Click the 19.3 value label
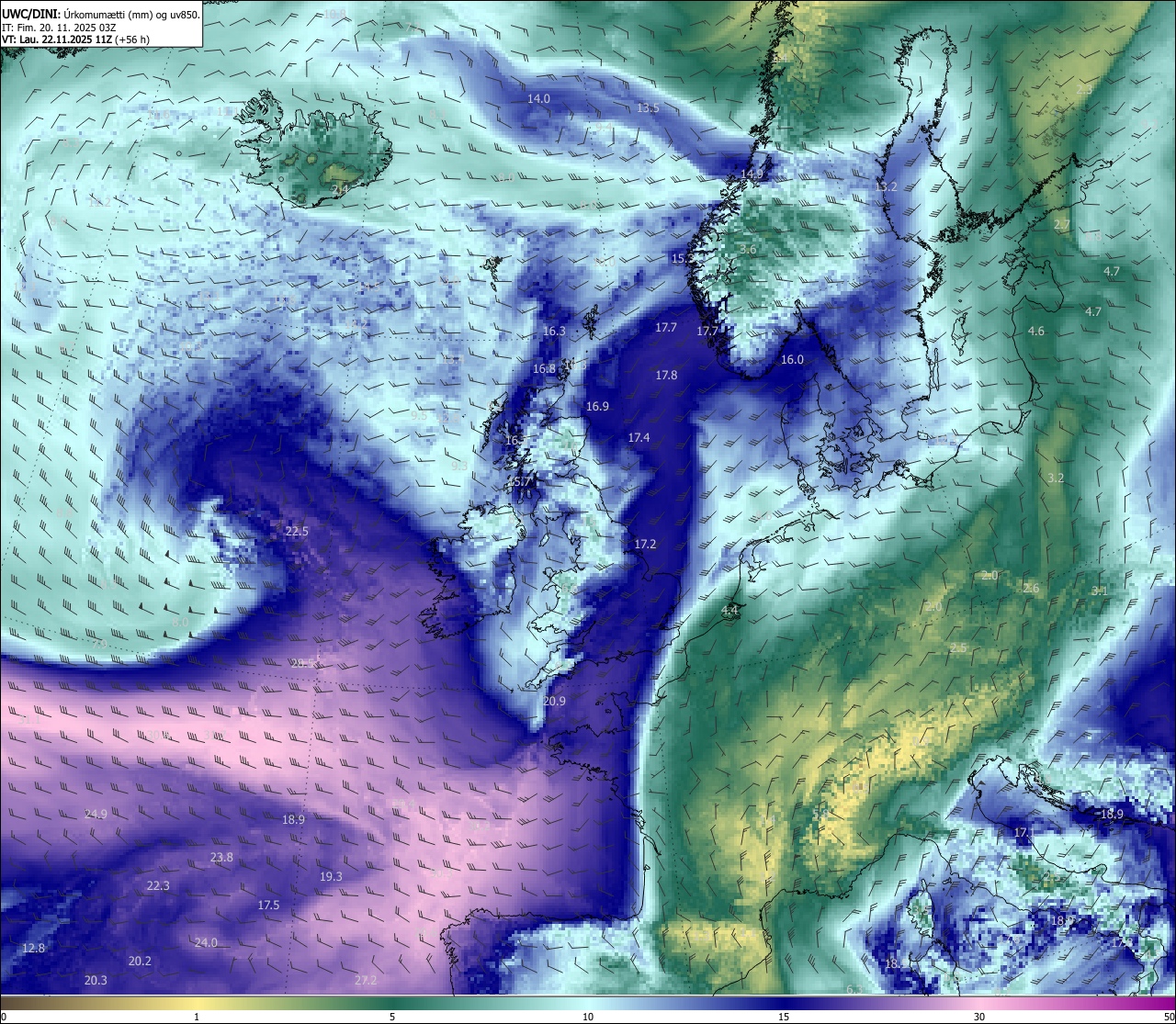The height and width of the screenshot is (1024, 1176). (x=331, y=876)
